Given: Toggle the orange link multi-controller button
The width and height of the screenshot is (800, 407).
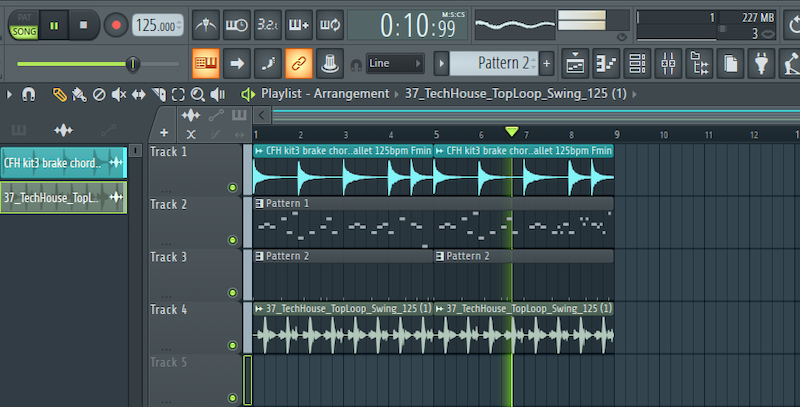Looking at the screenshot, I should tap(298, 64).
